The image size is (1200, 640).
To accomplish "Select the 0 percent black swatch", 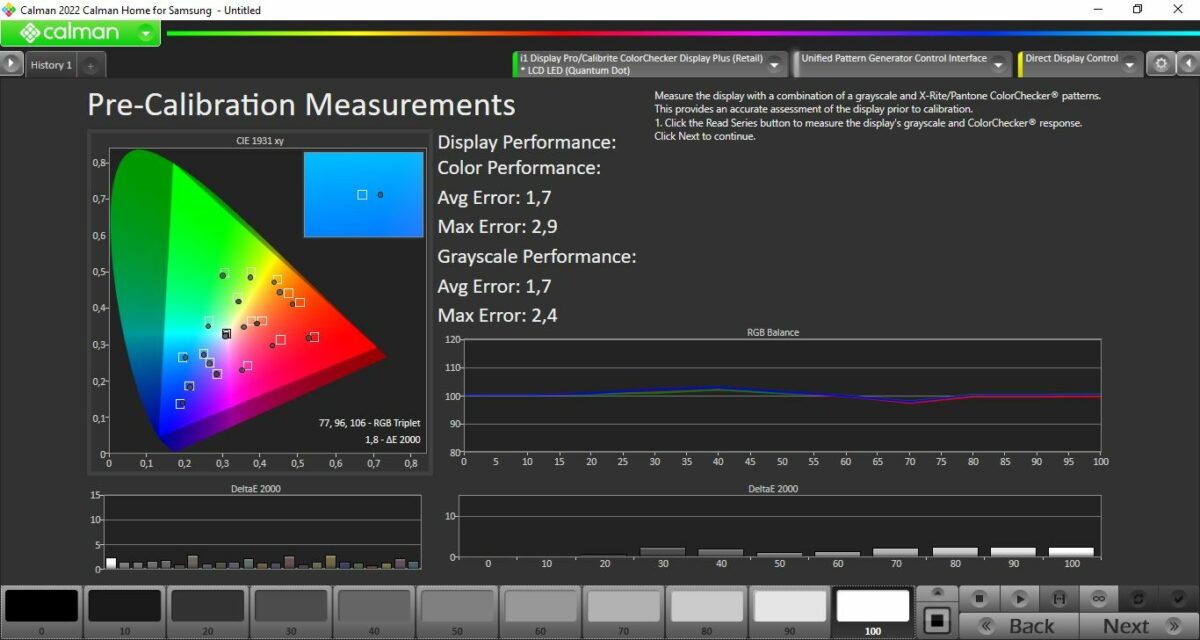I will coord(41,607).
